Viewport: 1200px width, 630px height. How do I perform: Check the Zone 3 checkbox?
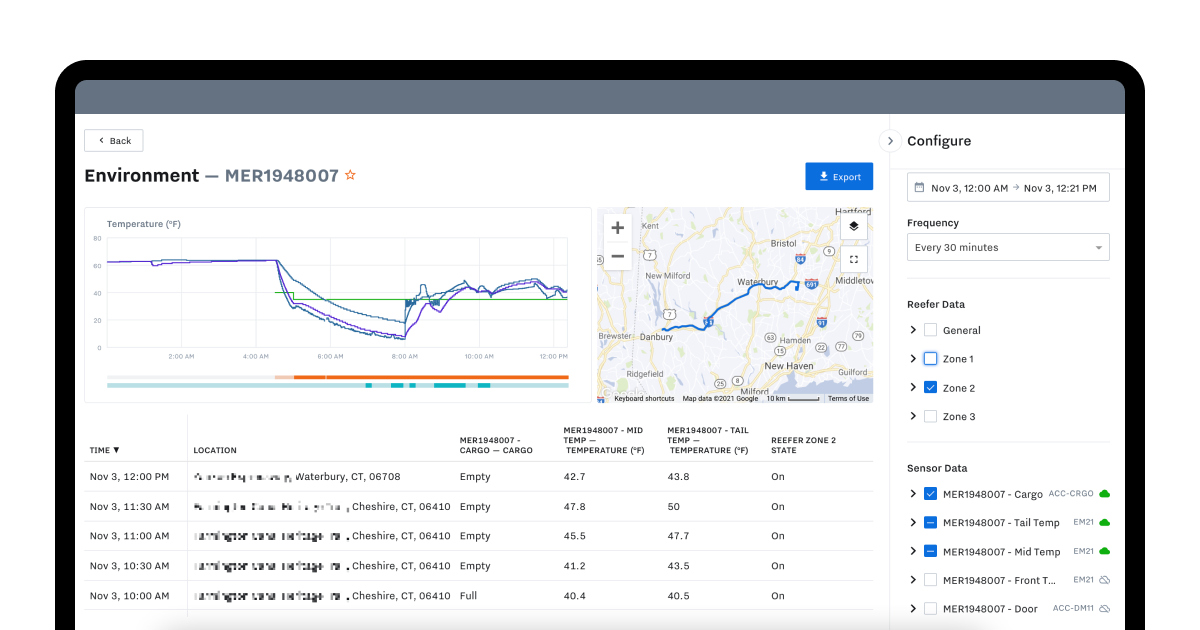[x=930, y=416]
